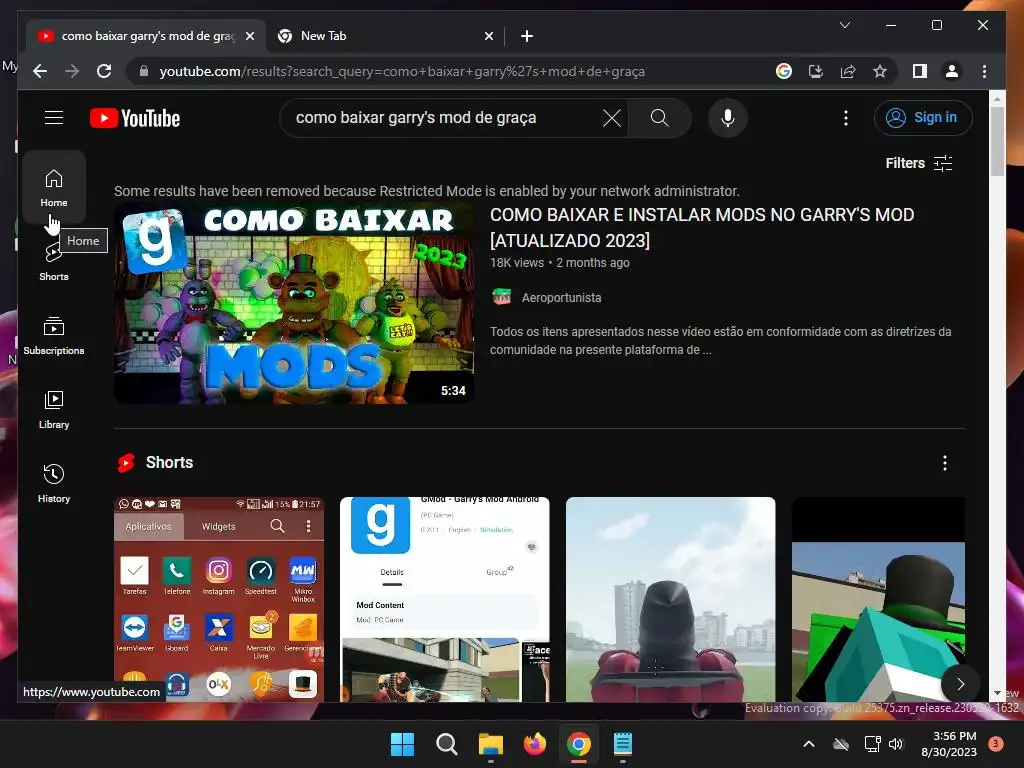Click the page vertical scrollbar

click(x=997, y=142)
